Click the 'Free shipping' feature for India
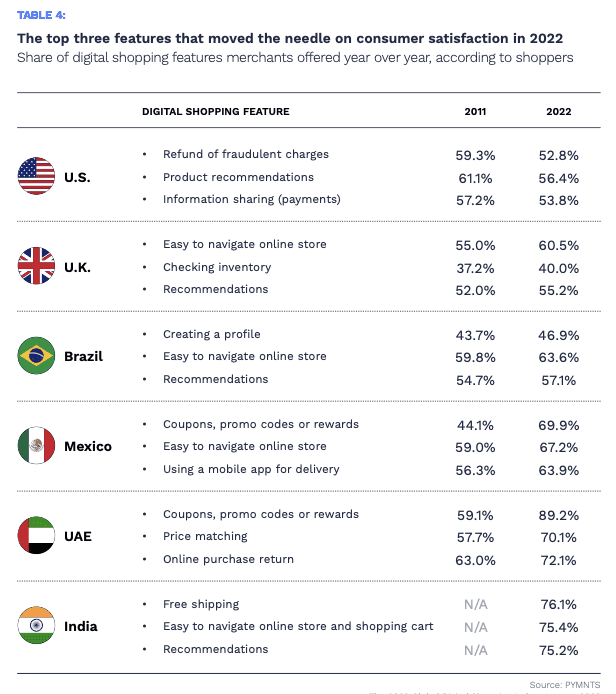The image size is (616, 694). (201, 604)
